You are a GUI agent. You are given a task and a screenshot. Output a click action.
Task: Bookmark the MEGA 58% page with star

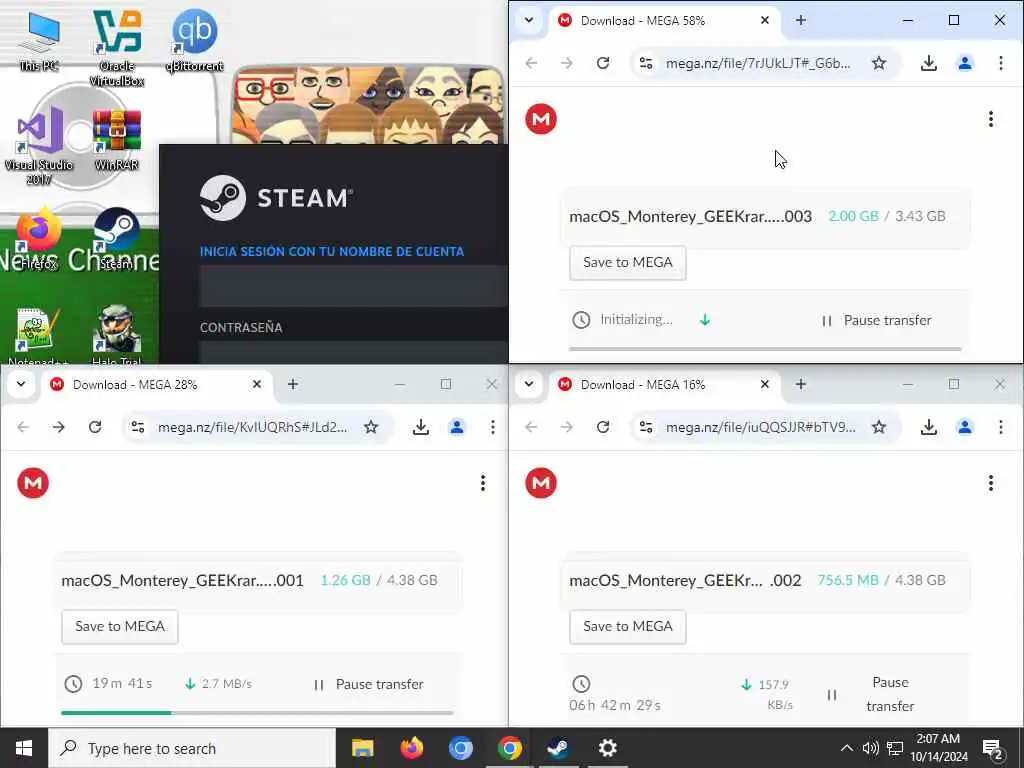coord(879,63)
